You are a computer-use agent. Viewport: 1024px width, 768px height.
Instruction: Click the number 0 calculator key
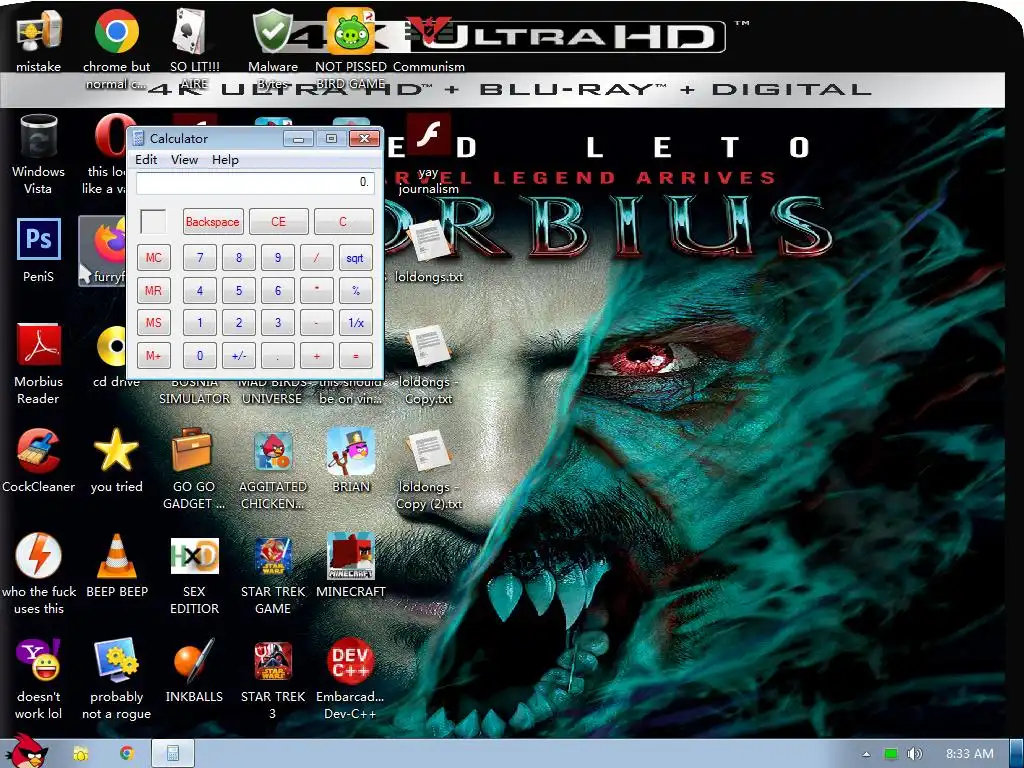coord(199,355)
